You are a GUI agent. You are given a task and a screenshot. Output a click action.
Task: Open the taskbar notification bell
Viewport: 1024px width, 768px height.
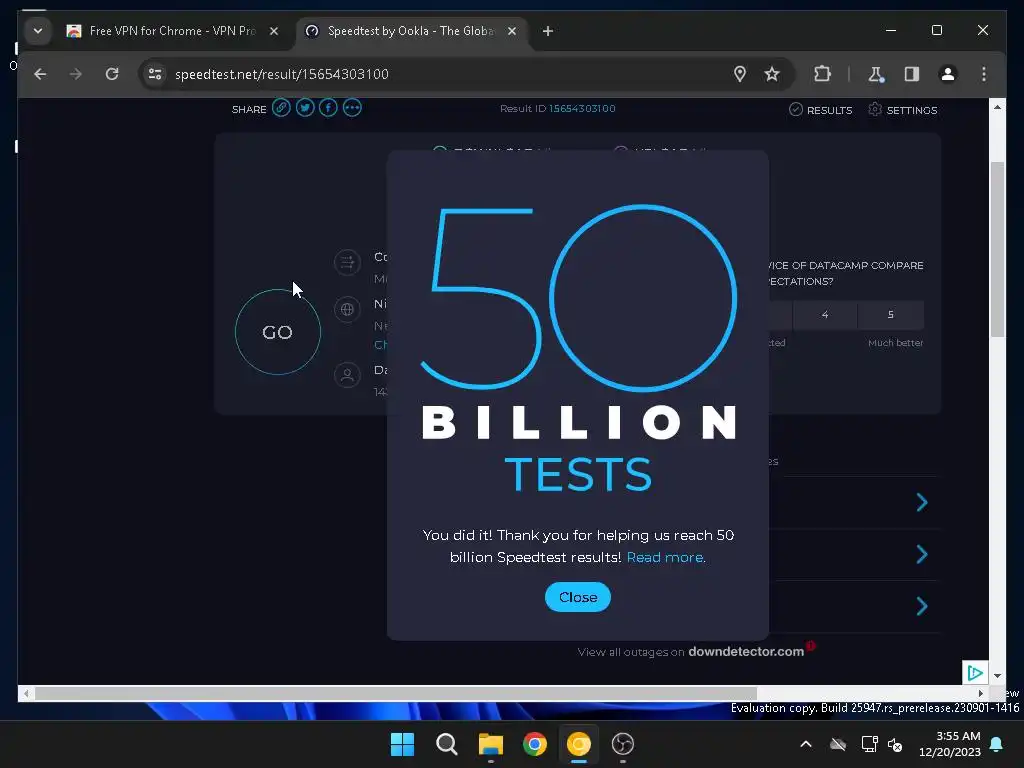pos(997,744)
